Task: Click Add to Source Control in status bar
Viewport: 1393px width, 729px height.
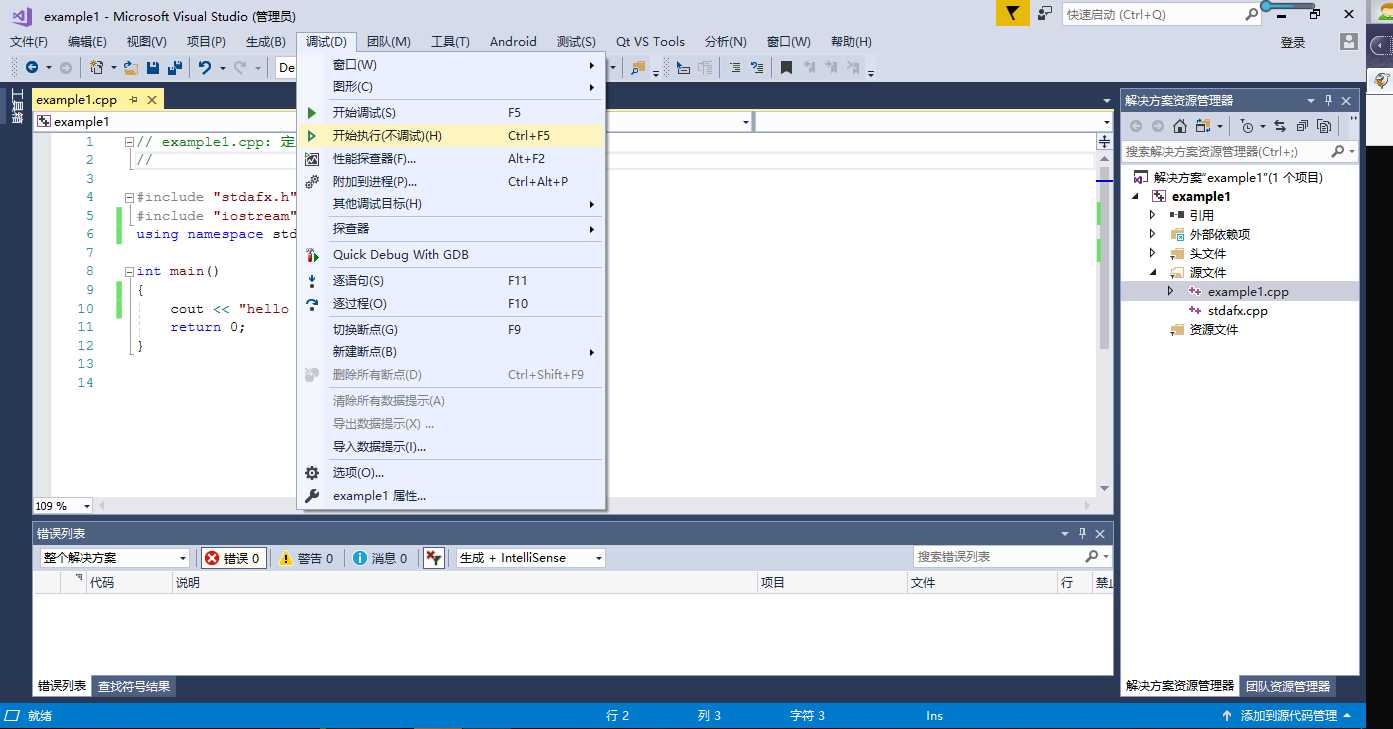Action: [1288, 716]
